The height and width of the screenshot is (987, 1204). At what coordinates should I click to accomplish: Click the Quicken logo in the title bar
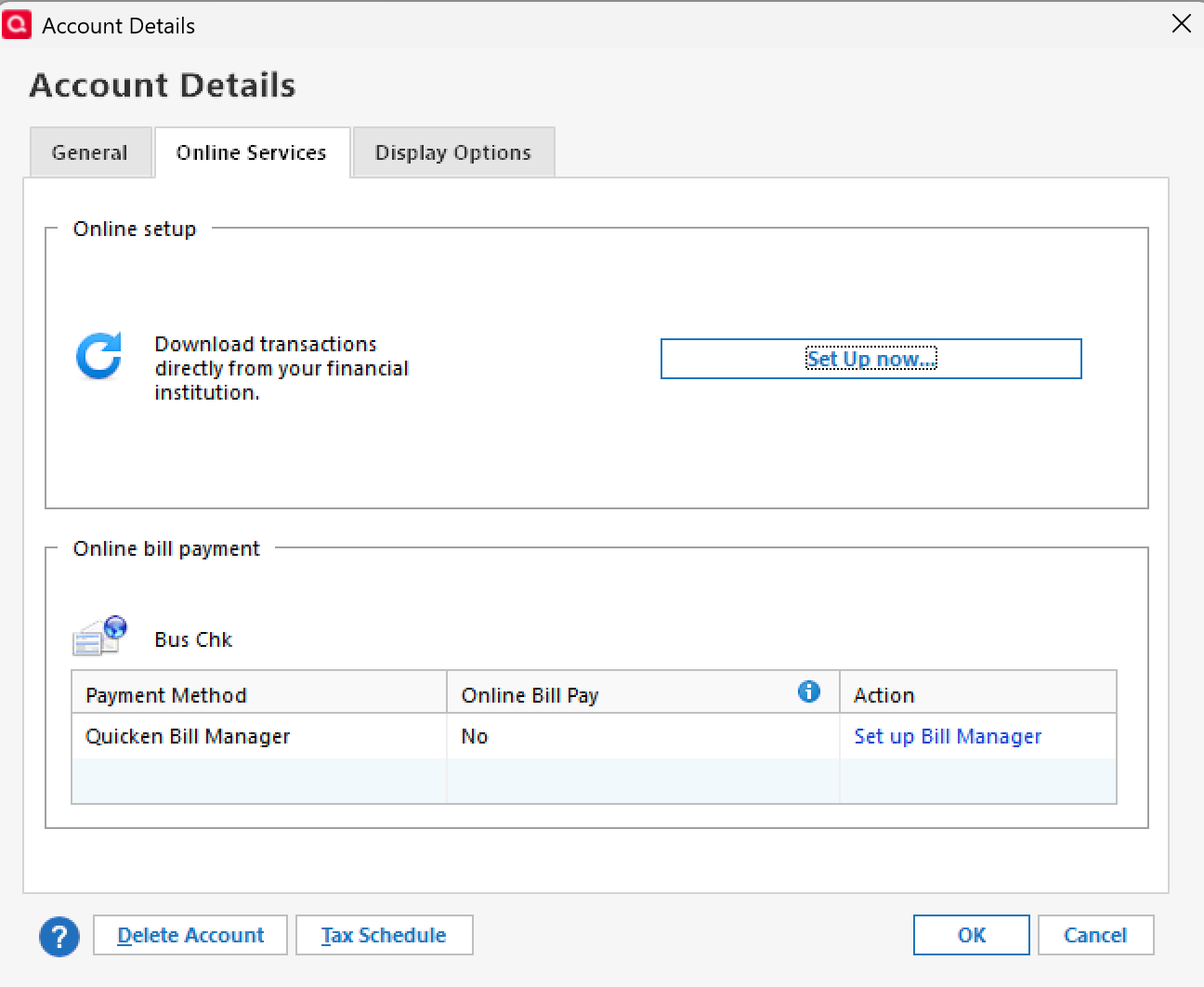[17, 24]
